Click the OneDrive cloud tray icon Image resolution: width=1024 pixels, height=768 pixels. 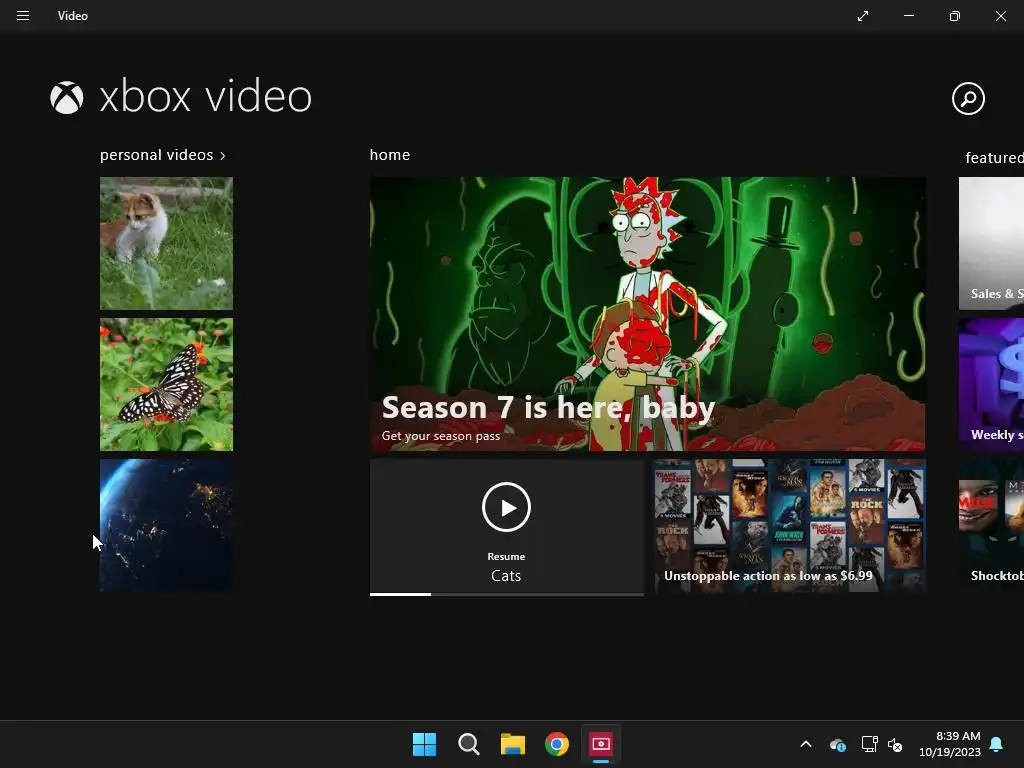837,744
